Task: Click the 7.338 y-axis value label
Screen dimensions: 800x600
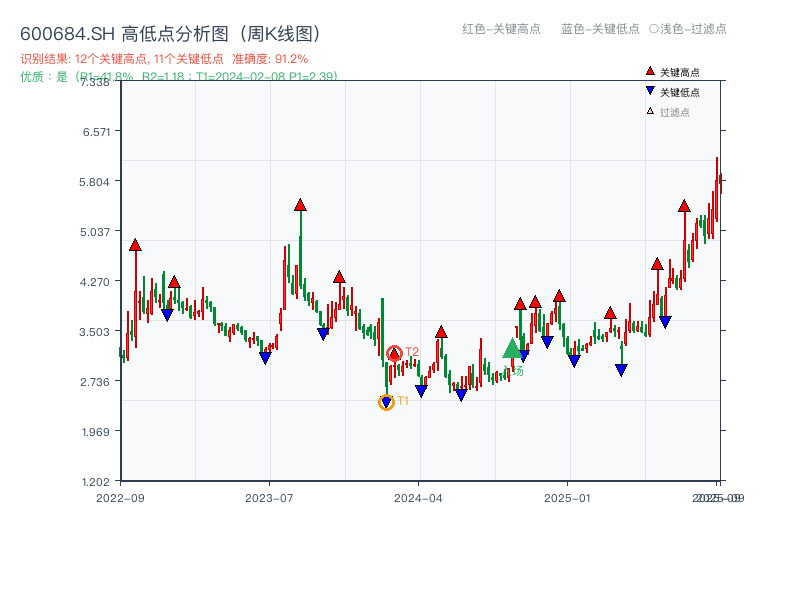Action: coord(95,85)
